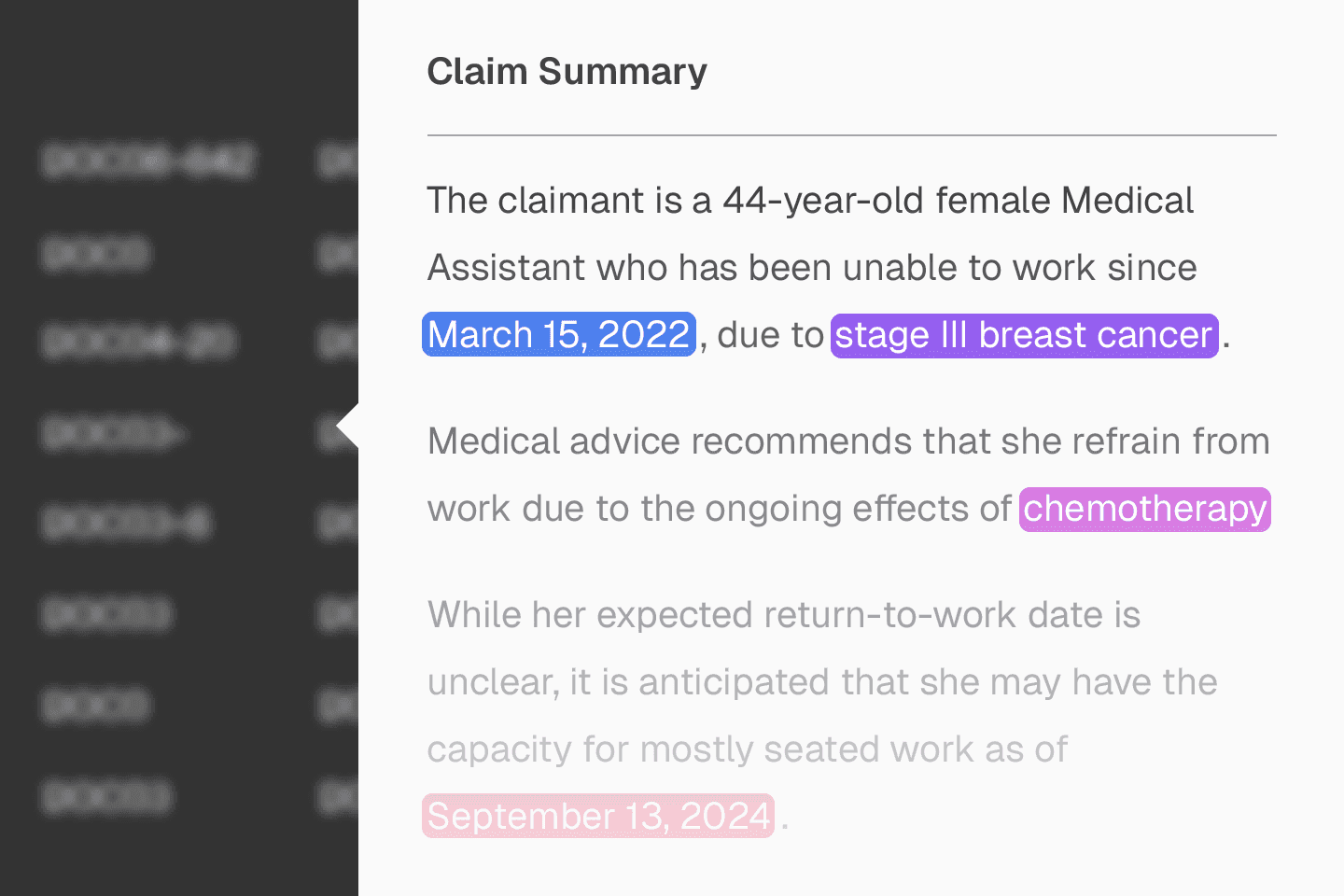Click the Claim Summary heading
Image resolution: width=1344 pixels, height=896 pixels.
(567, 72)
